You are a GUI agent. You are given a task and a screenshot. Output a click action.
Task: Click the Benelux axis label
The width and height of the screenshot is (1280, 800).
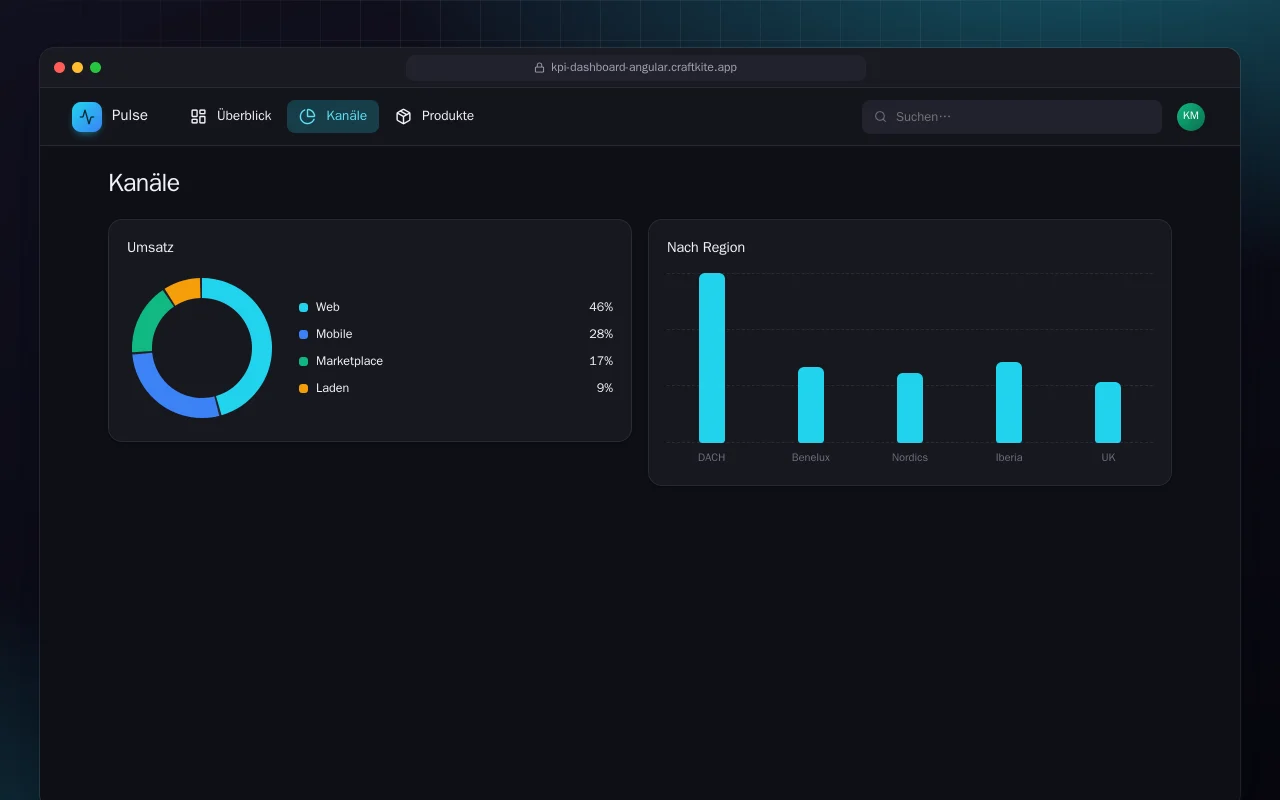coord(811,457)
